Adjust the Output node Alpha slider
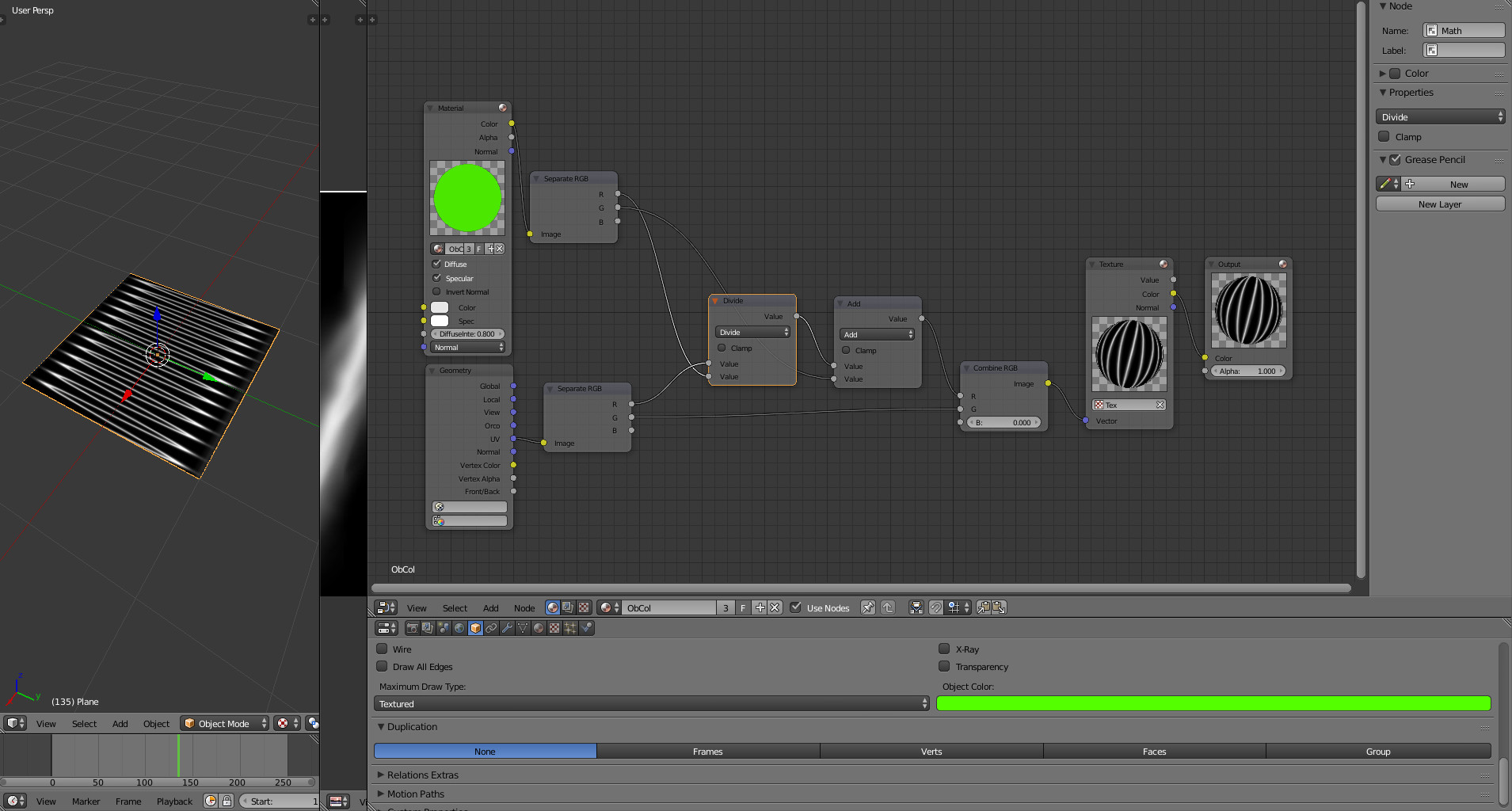1512x811 pixels. [1247, 371]
